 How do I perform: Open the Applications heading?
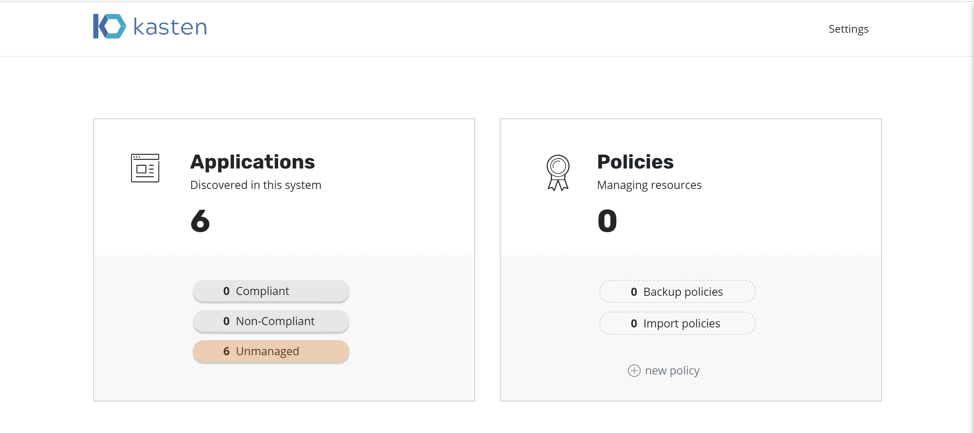click(x=252, y=162)
